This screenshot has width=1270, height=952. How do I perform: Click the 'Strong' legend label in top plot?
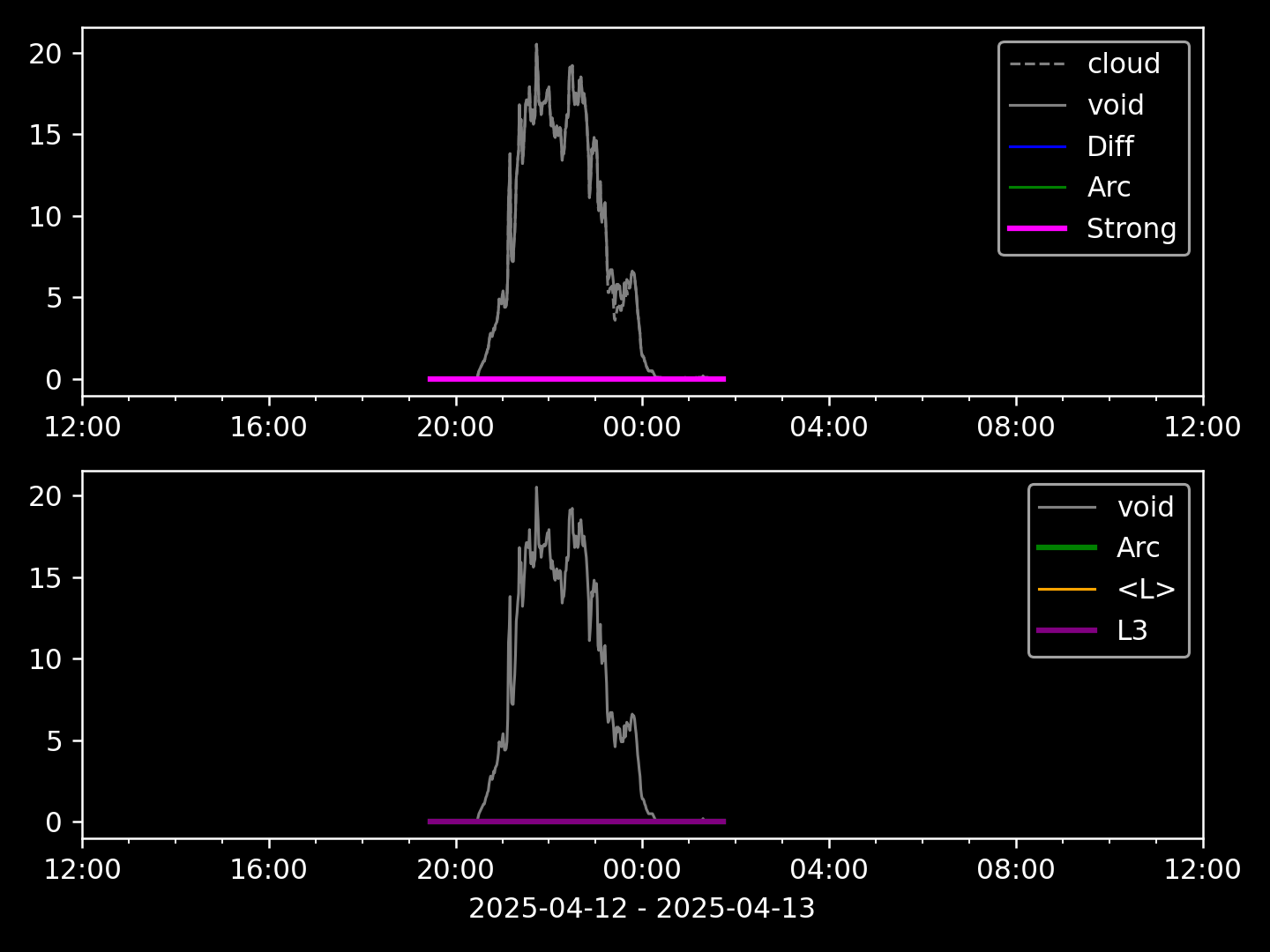click(x=1132, y=228)
